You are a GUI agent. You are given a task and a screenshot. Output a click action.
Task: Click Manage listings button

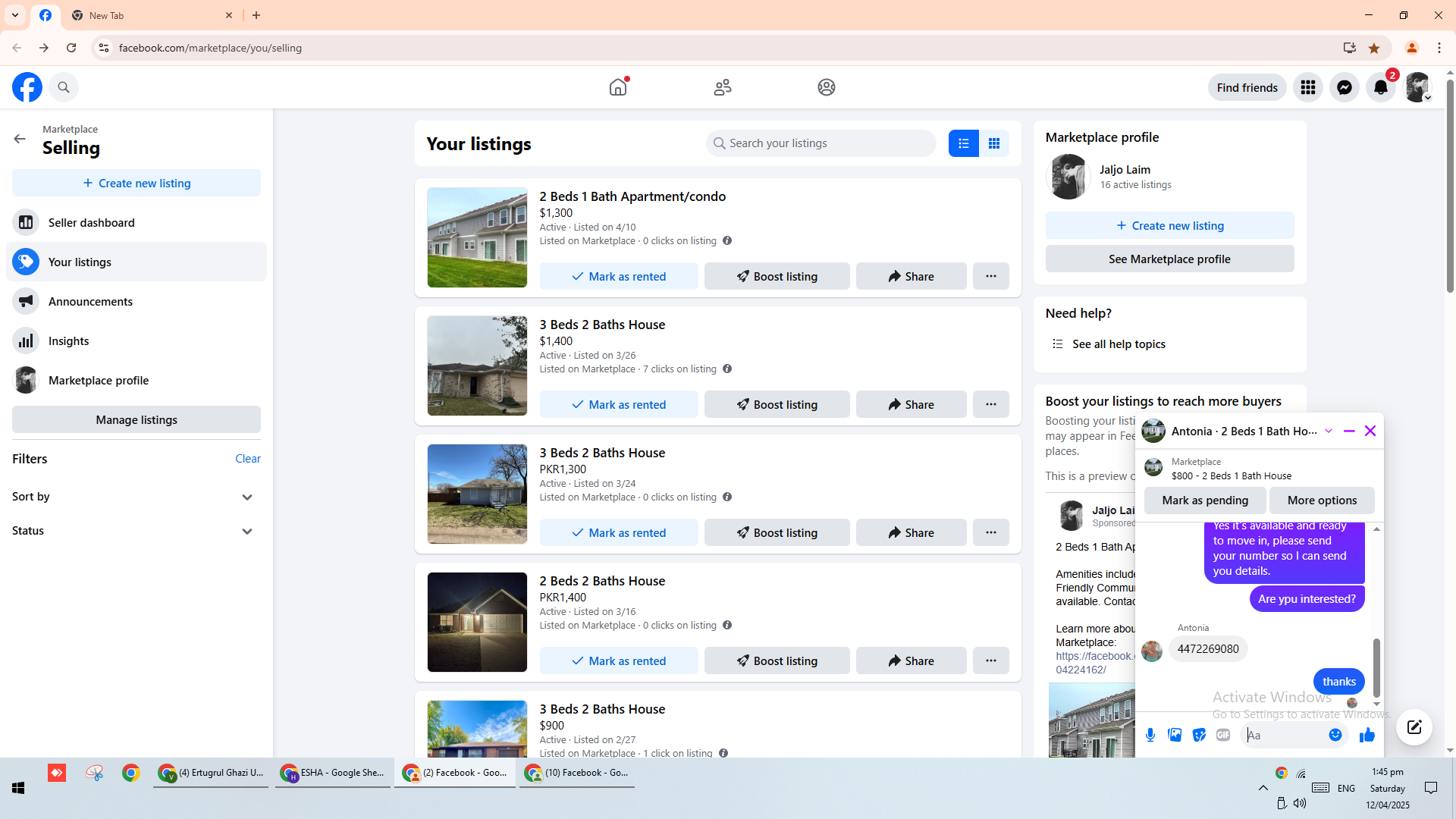pos(136,419)
